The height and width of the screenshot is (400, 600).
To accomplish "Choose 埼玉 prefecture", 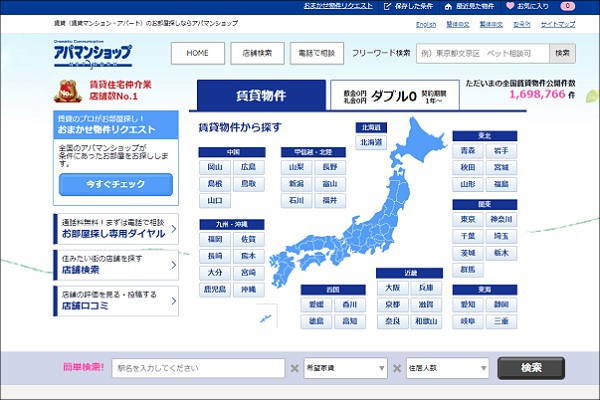I will 501,236.
